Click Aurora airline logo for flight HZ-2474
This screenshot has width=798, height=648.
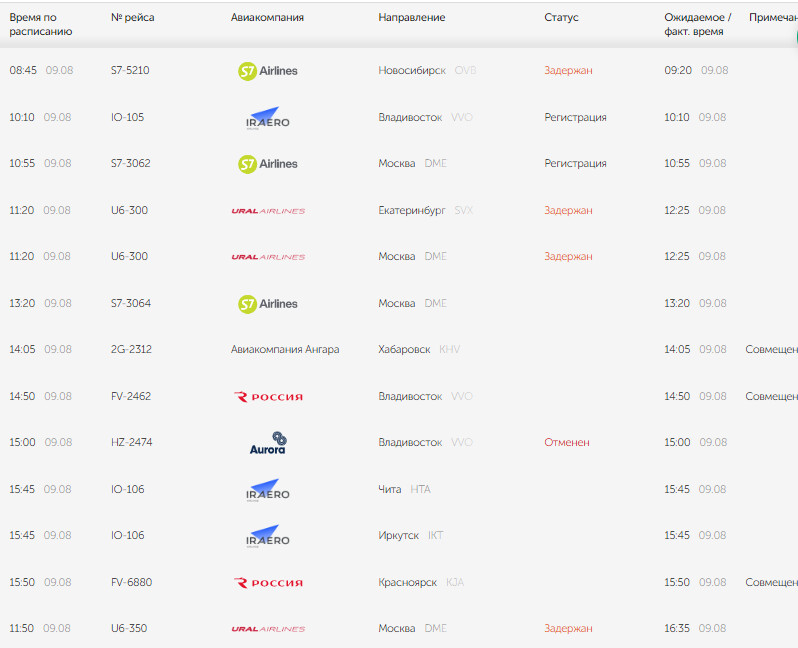(268, 442)
